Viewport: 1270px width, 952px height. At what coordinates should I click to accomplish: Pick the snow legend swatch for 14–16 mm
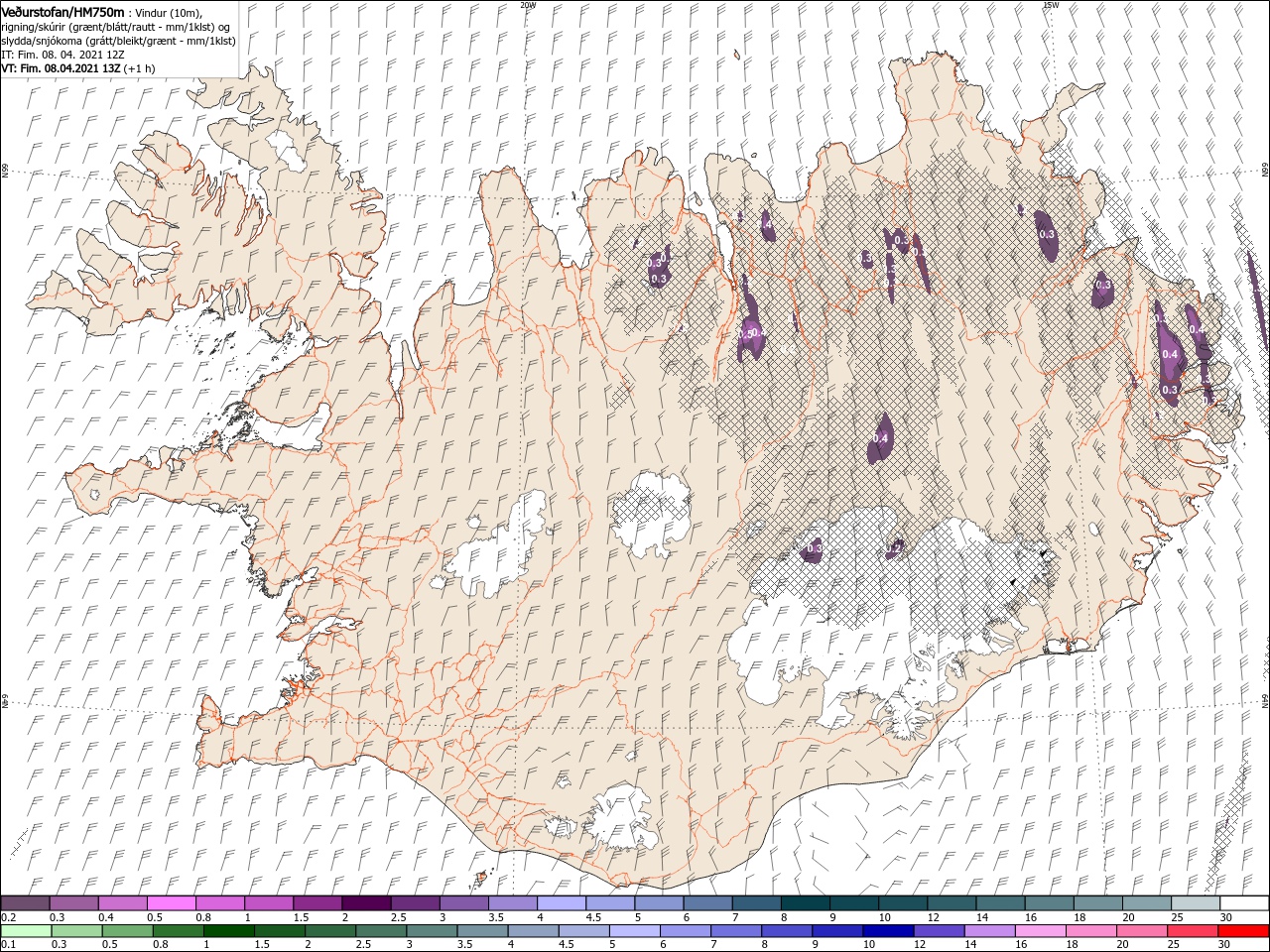pos(999,903)
